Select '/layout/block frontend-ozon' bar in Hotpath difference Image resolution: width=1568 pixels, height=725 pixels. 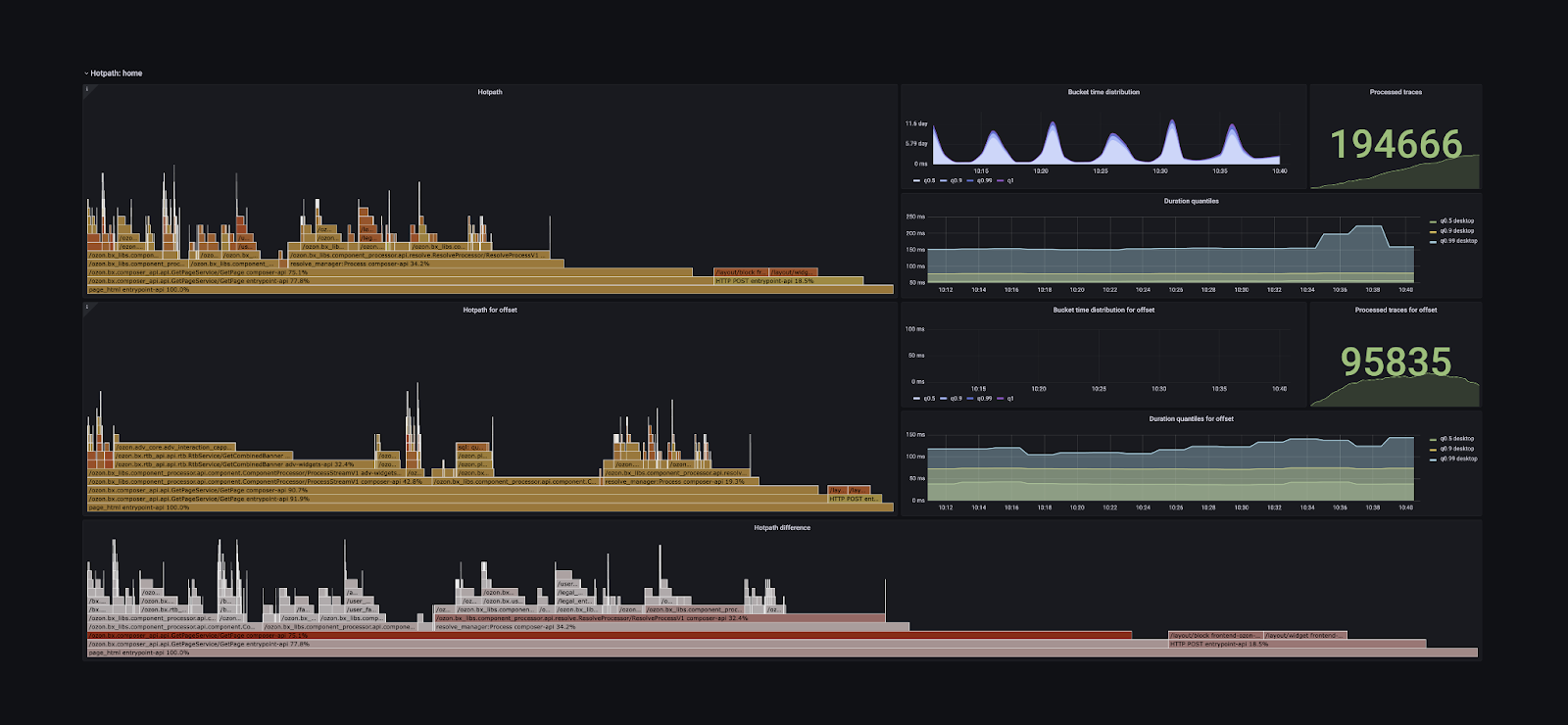tap(1215, 635)
